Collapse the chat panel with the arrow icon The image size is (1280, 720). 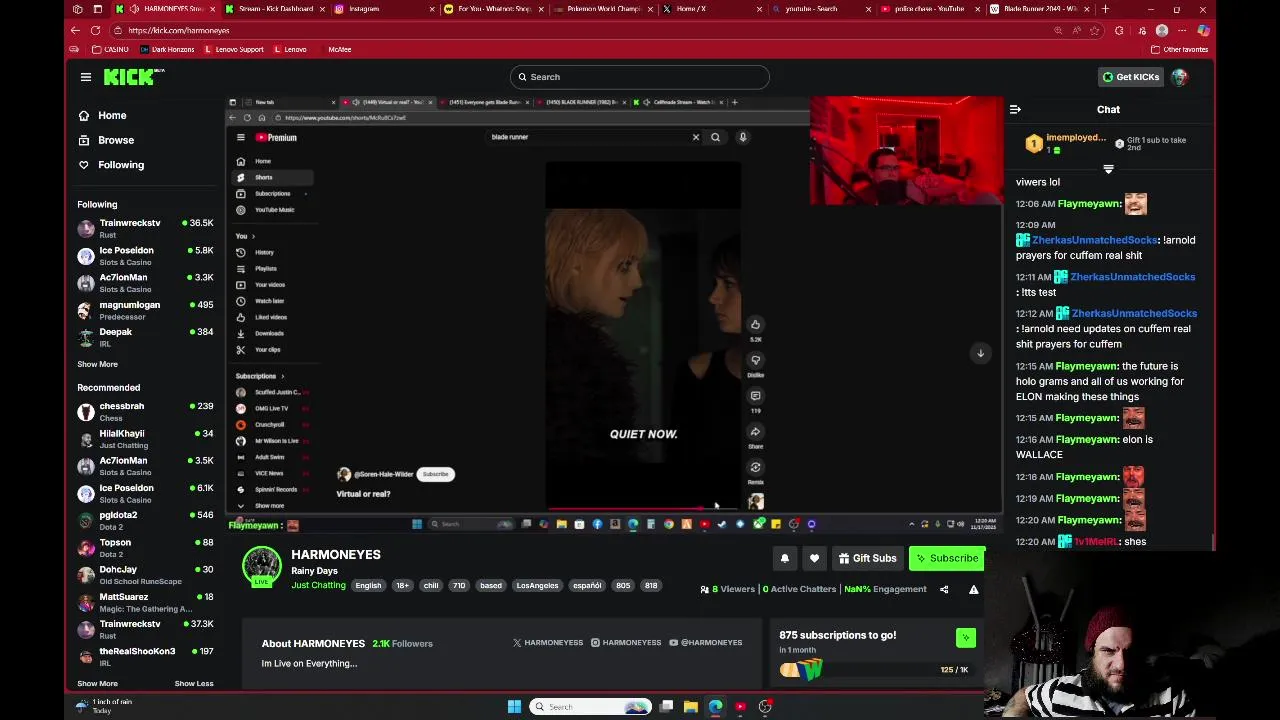tap(1015, 110)
